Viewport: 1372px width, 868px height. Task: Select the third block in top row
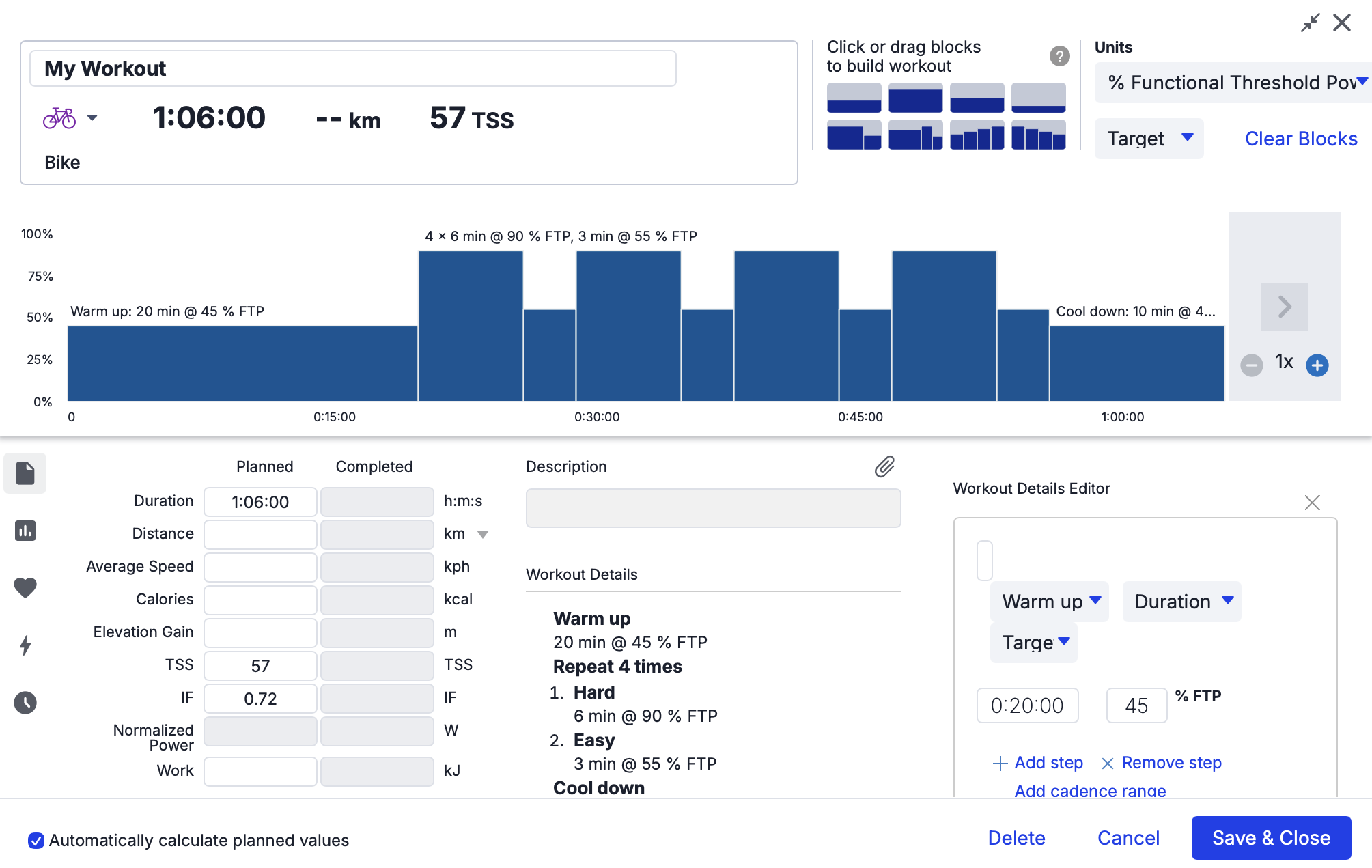[x=977, y=98]
